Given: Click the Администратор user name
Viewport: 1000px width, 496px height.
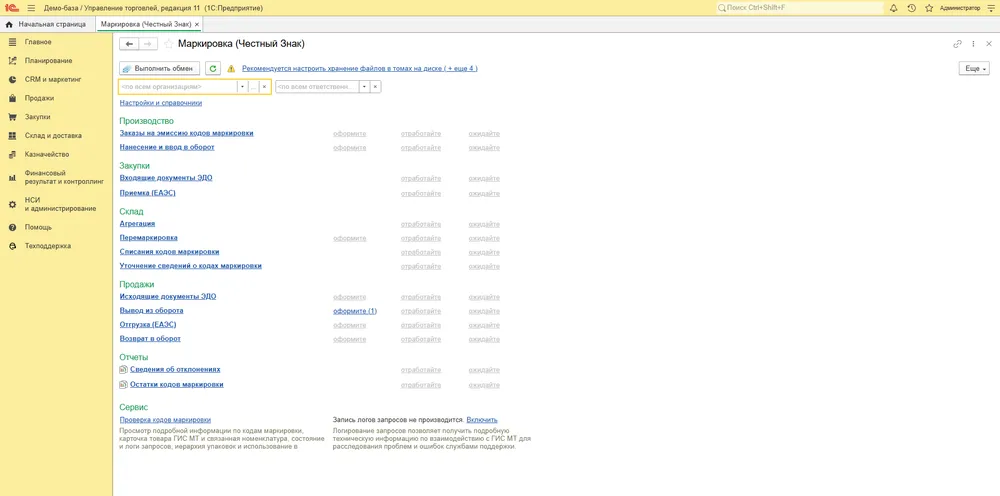Looking at the screenshot, I should pyautogui.click(x=960, y=8).
